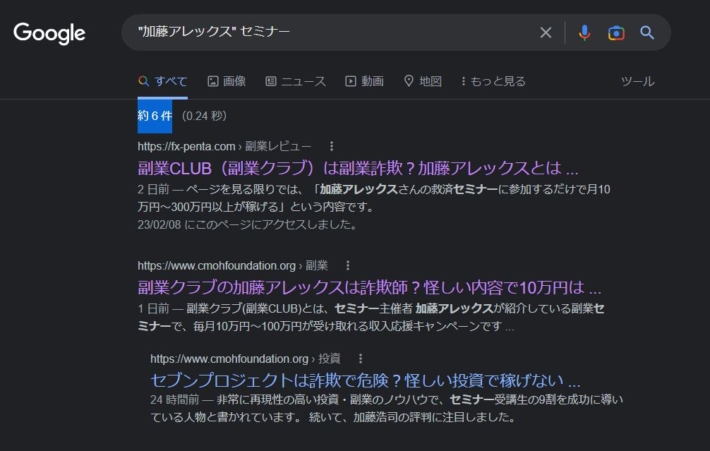
Task: Click the snippet starting 1 日前 — 副業クラブ(副業CLUB)とは
Action: 371,317
